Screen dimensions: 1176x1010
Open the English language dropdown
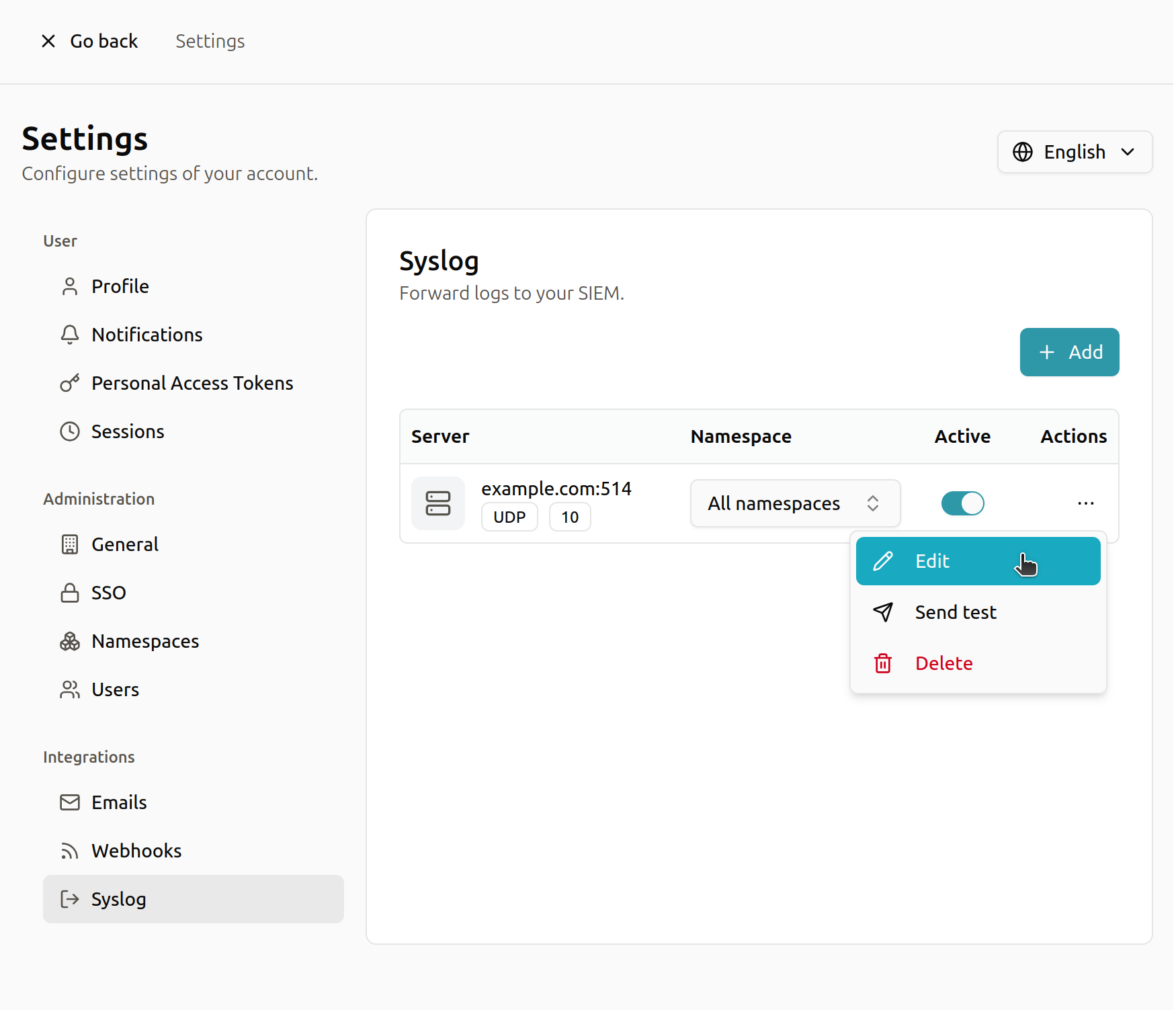1075,152
